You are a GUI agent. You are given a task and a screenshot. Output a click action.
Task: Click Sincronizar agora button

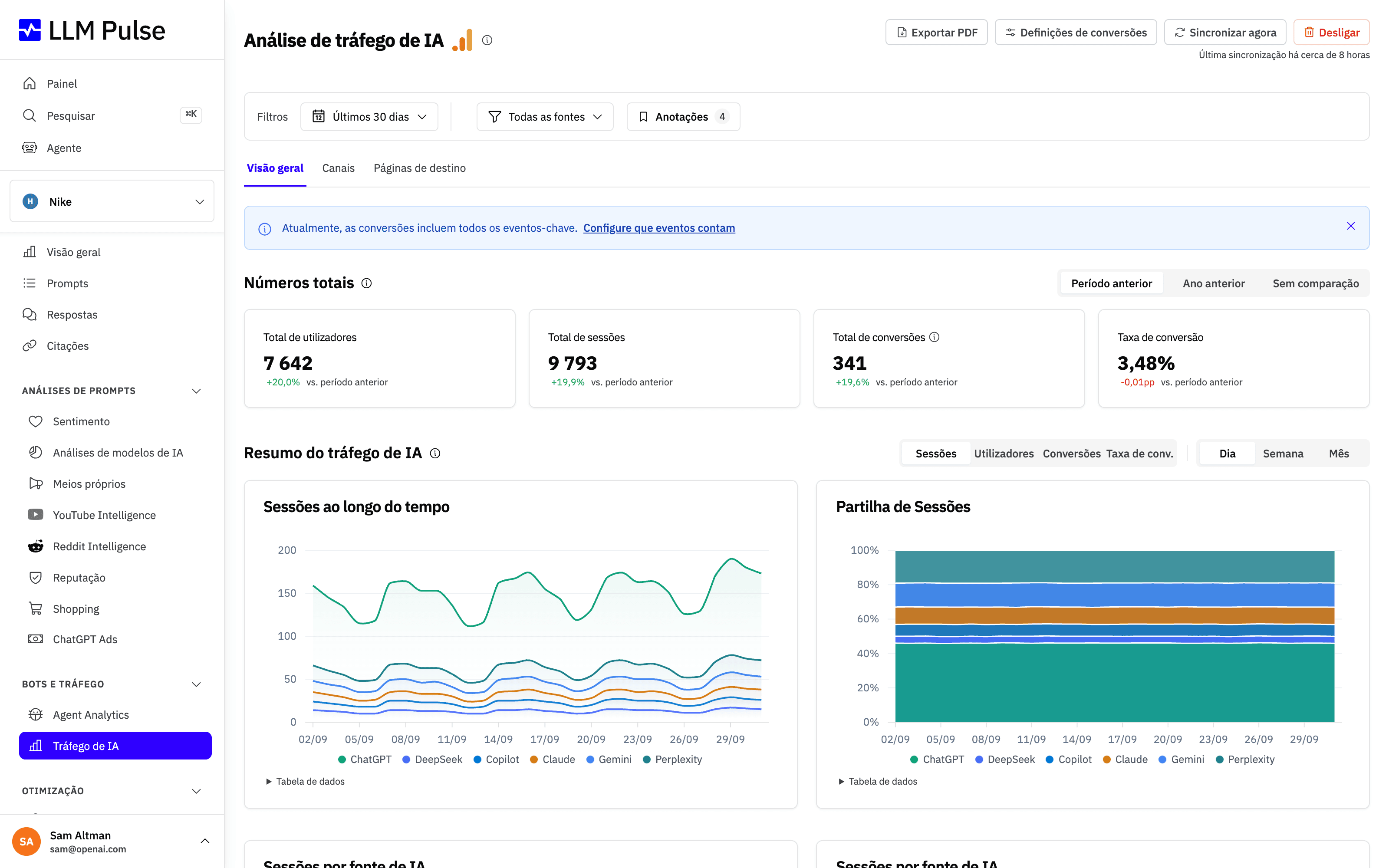point(1225,32)
